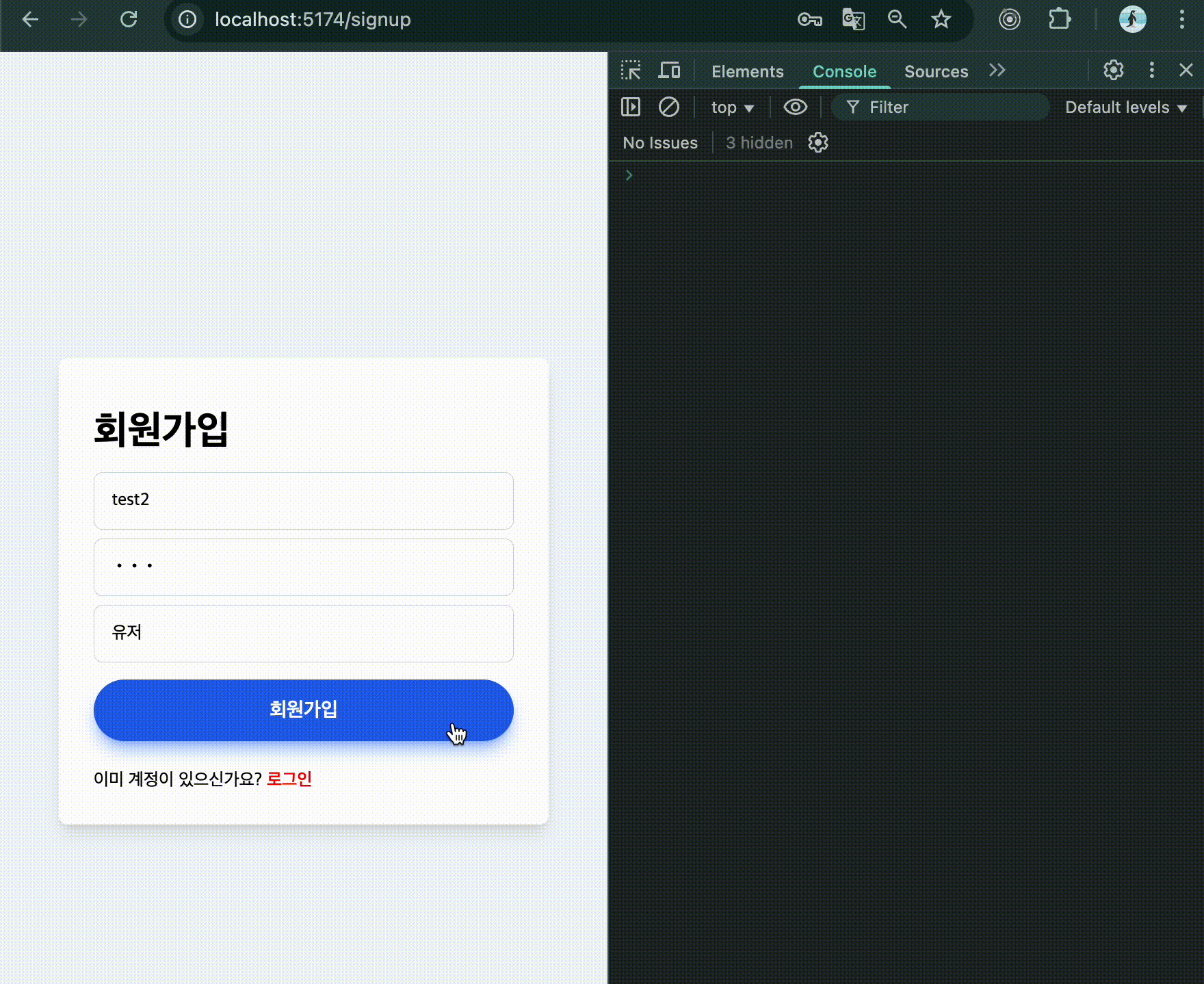Click the password field with dots

pyautogui.click(x=304, y=567)
